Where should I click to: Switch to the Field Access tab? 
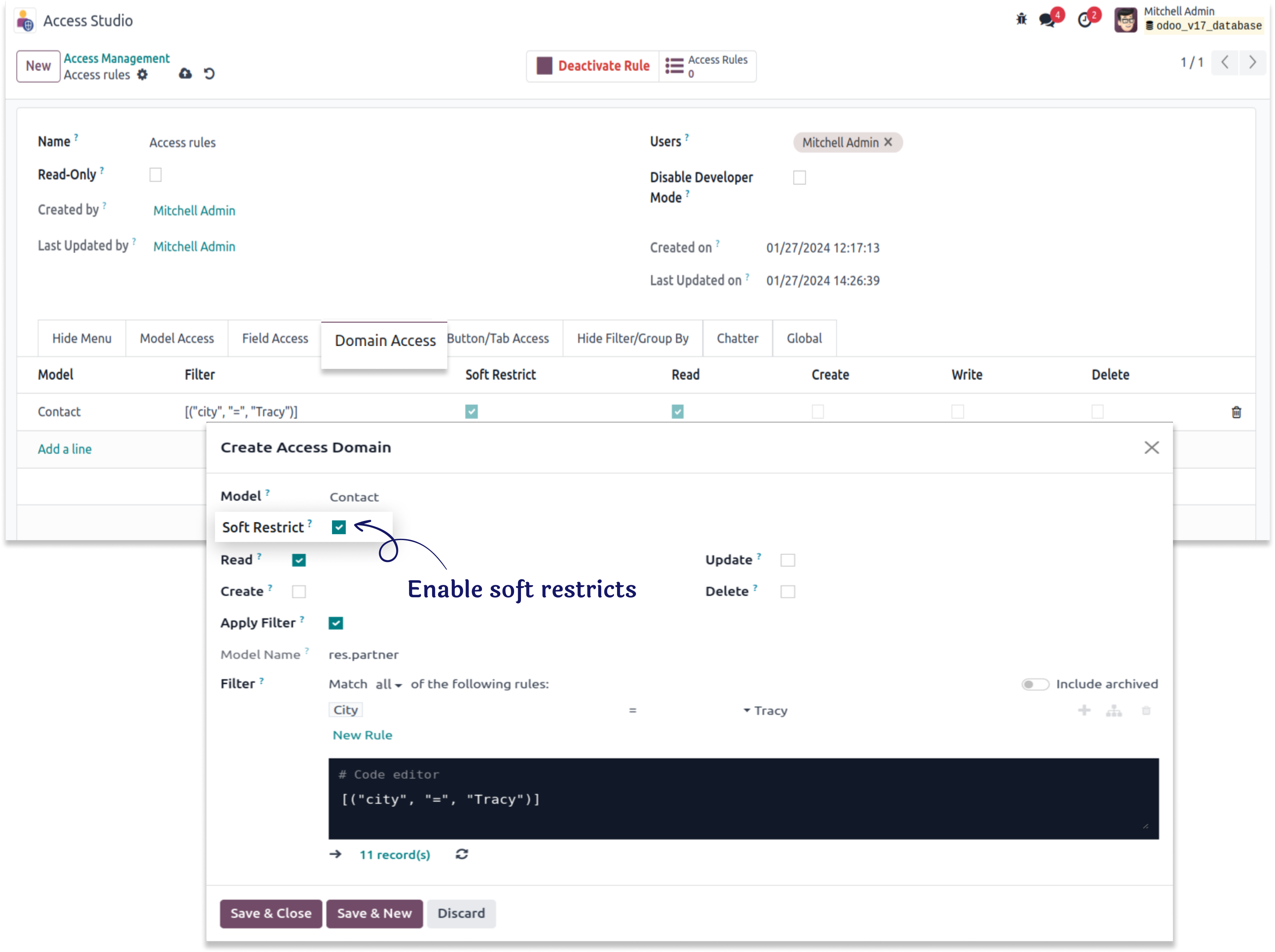275,339
